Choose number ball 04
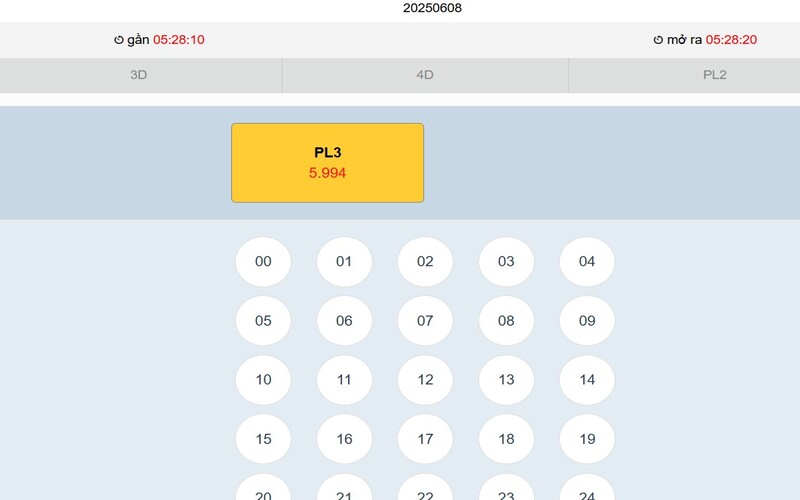 tap(587, 262)
